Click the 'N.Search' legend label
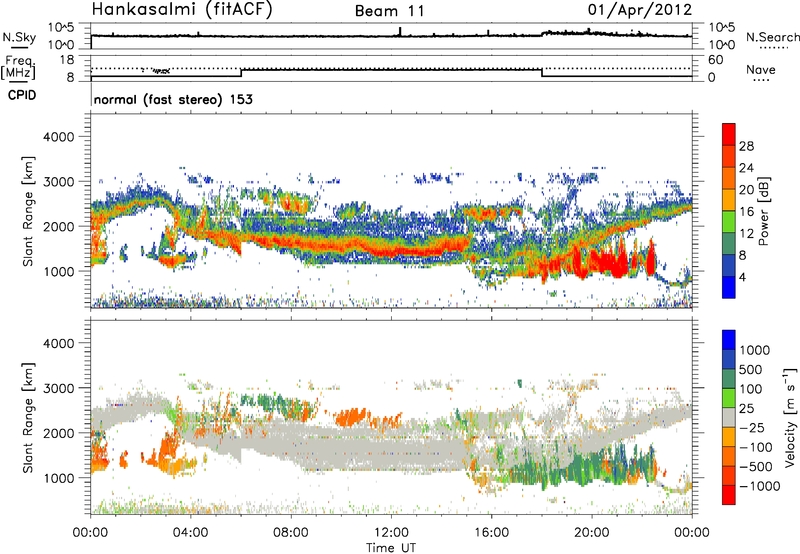800x554 pixels. (x=773, y=37)
